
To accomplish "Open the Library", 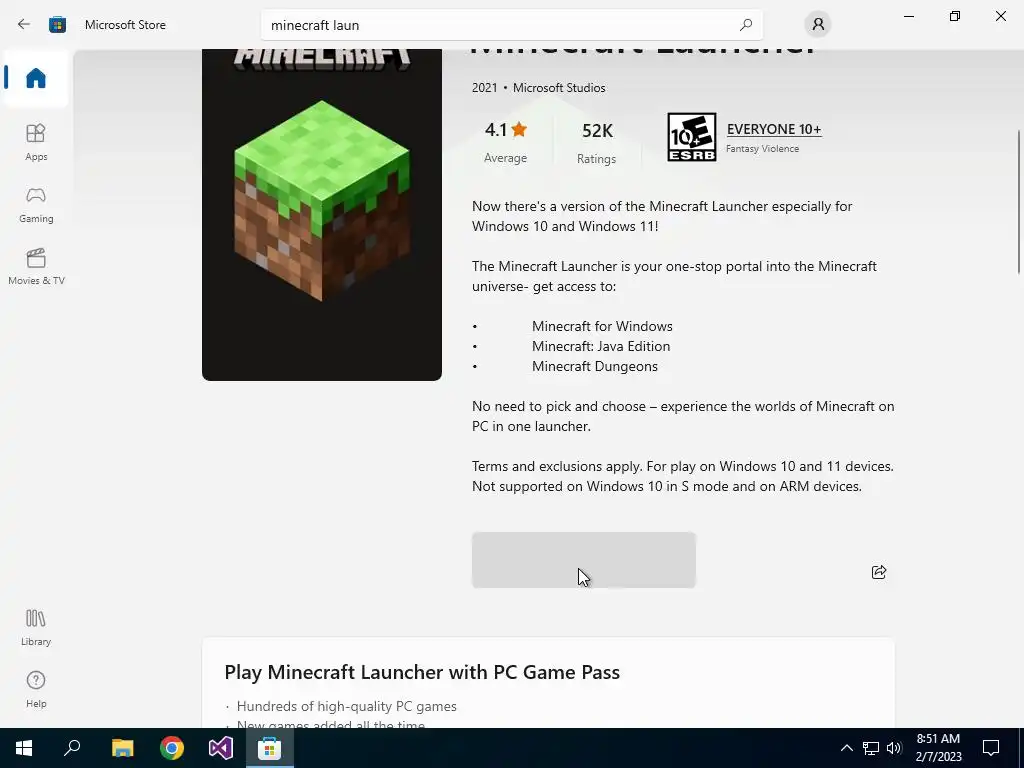I will (36, 627).
